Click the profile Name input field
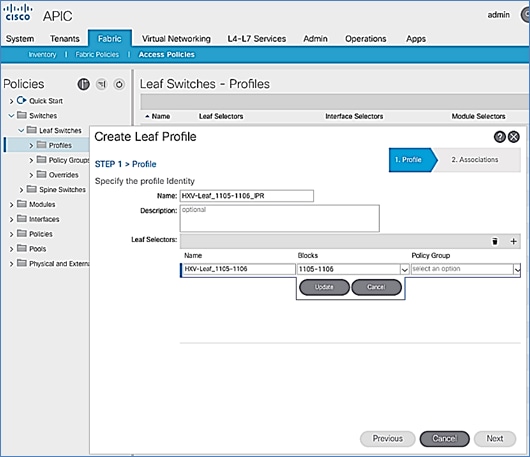This screenshot has height=457, width=530. [247, 196]
